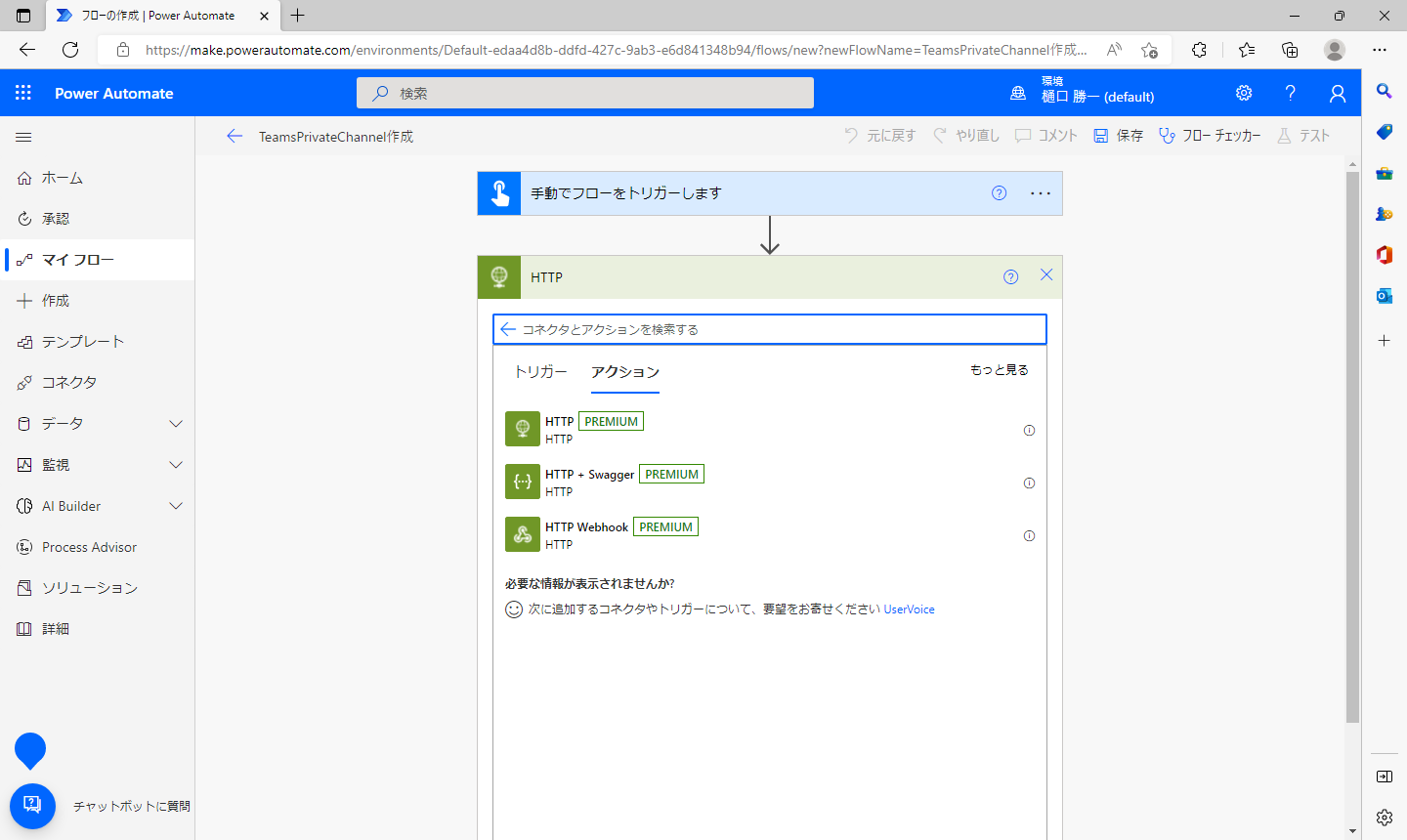Expand the 監視 chevron
Screen dimensions: 1407x840
[176, 465]
